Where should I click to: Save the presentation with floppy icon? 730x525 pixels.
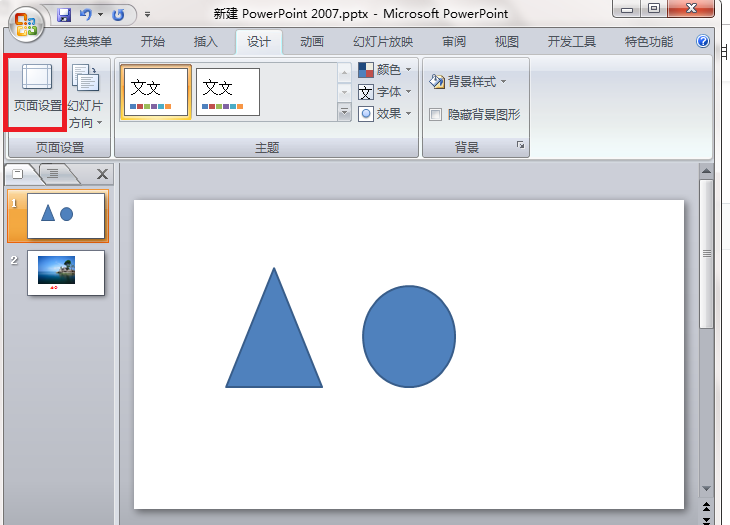[64, 14]
